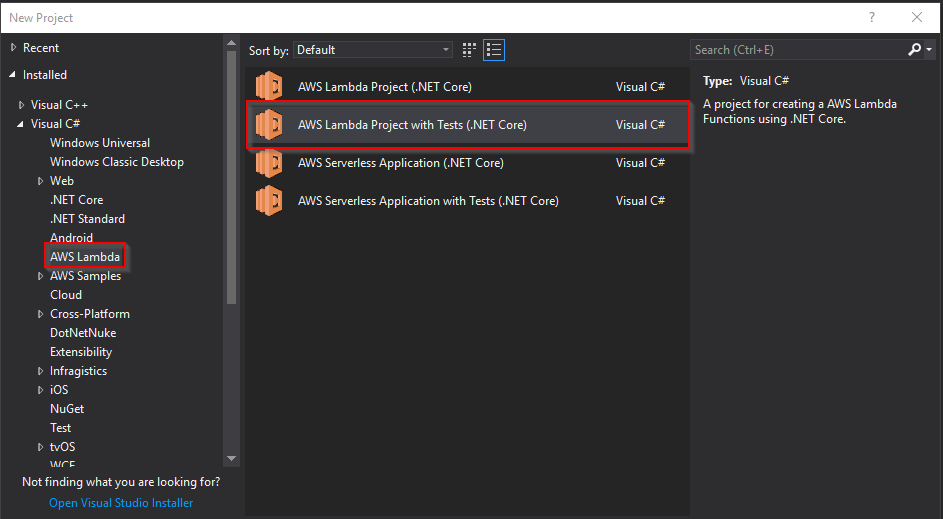Select the Web category label
The image size is (943, 519).
pos(62,181)
